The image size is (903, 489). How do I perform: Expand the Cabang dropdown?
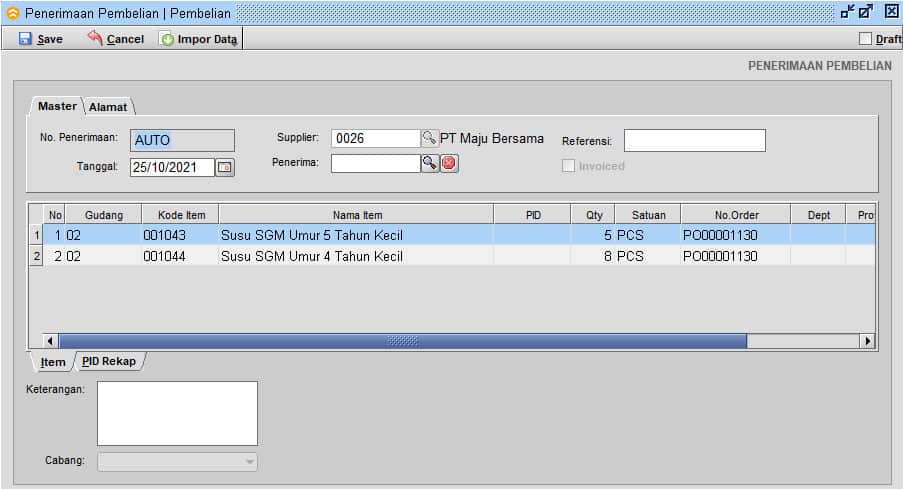pos(249,461)
